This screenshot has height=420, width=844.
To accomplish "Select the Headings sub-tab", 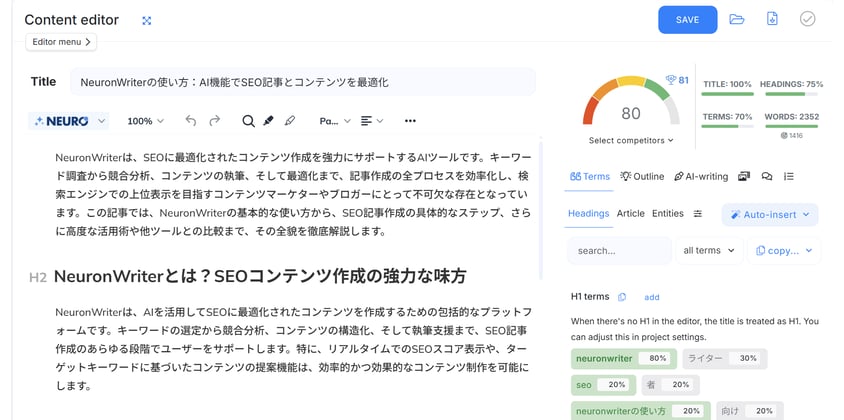I will pyautogui.click(x=588, y=213).
